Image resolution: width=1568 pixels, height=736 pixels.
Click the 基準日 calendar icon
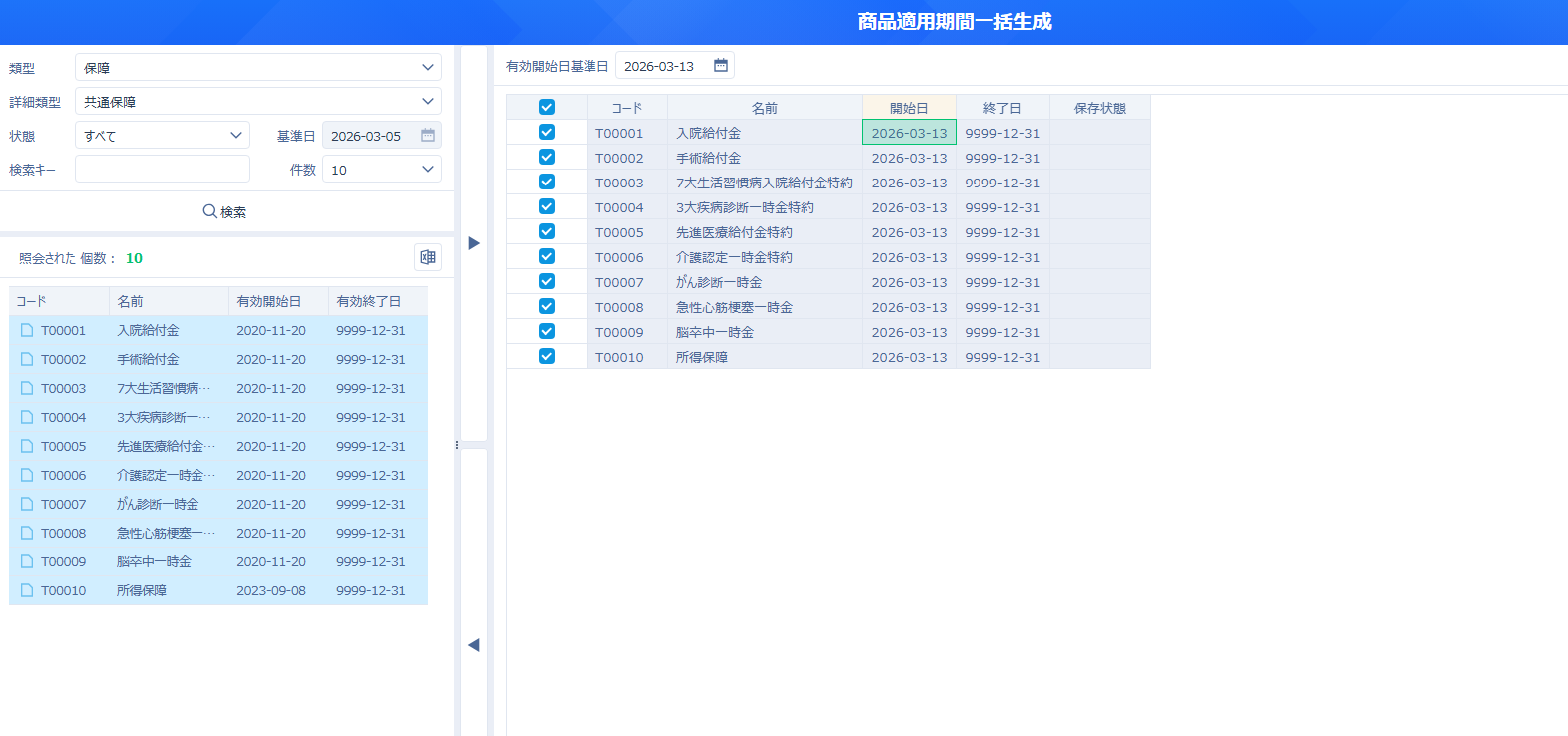(x=428, y=136)
